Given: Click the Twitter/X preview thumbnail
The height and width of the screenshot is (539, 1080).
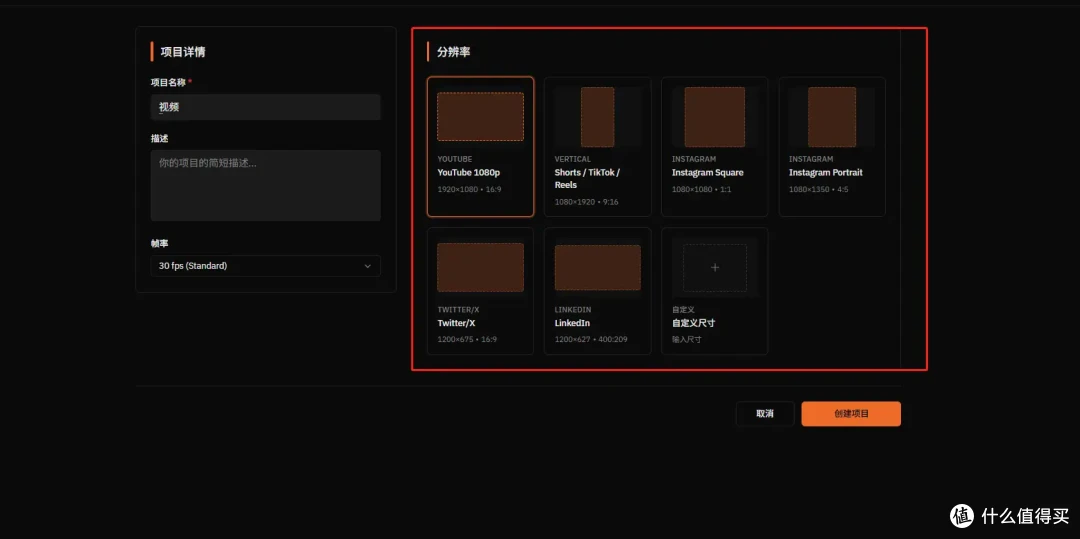Looking at the screenshot, I should 481,267.
